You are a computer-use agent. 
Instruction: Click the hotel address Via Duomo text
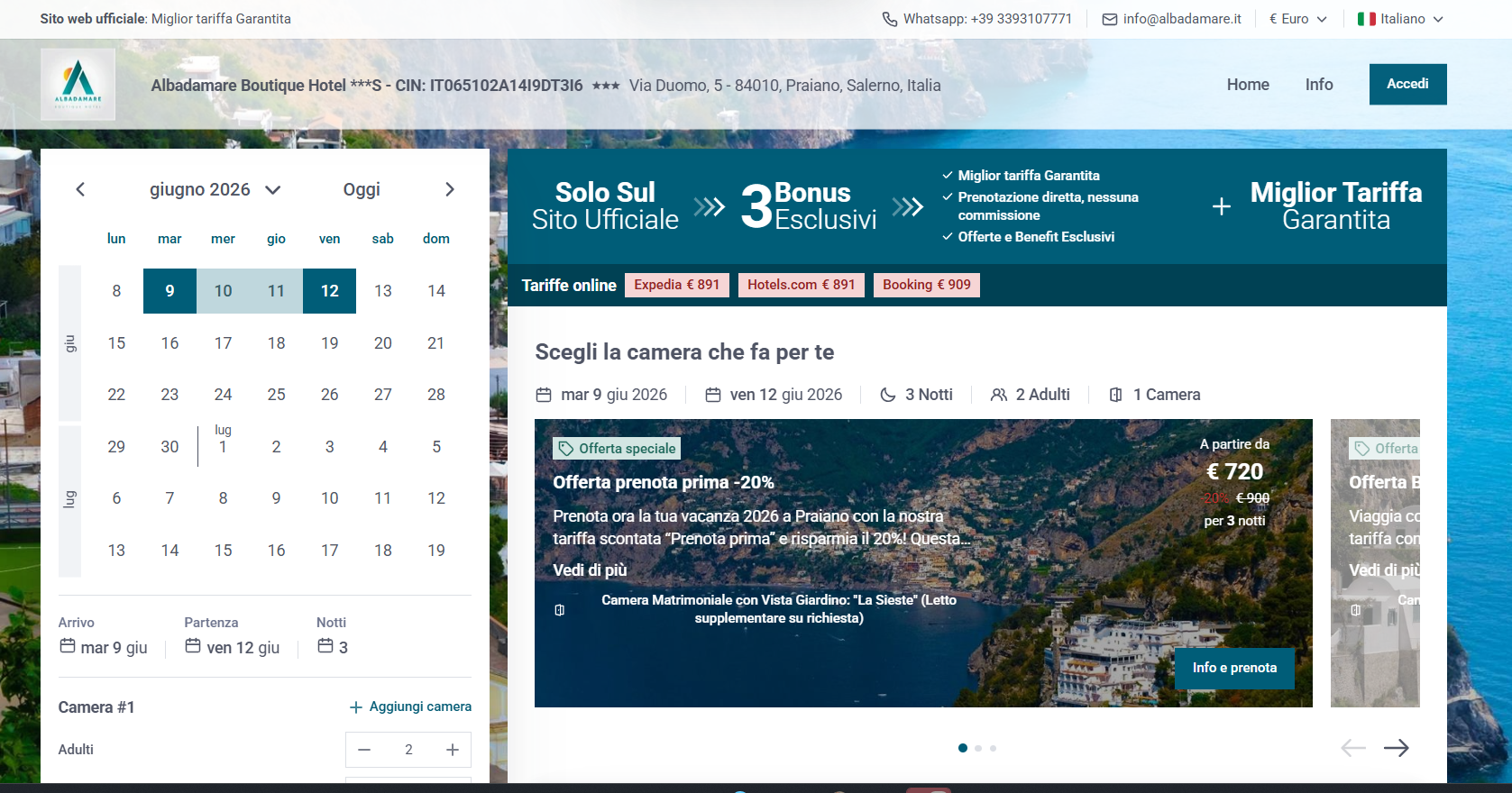click(785, 86)
